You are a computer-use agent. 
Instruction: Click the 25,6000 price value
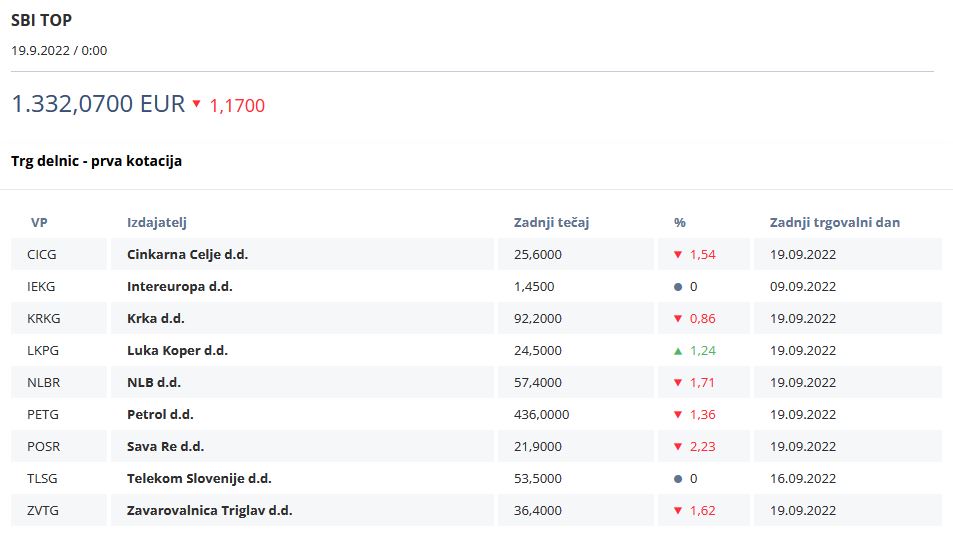(538, 255)
